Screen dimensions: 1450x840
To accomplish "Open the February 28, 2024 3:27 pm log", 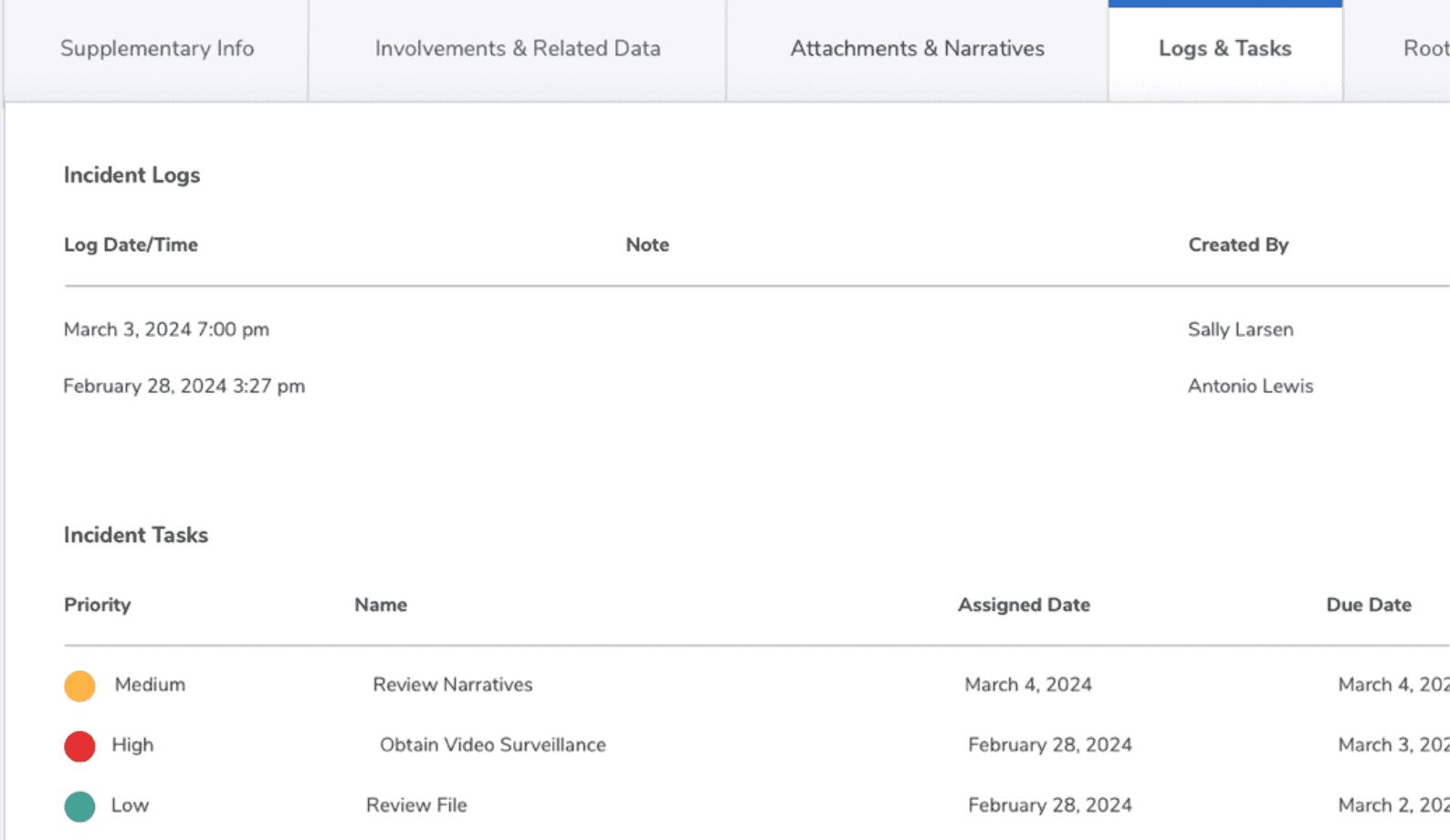I will [184, 386].
